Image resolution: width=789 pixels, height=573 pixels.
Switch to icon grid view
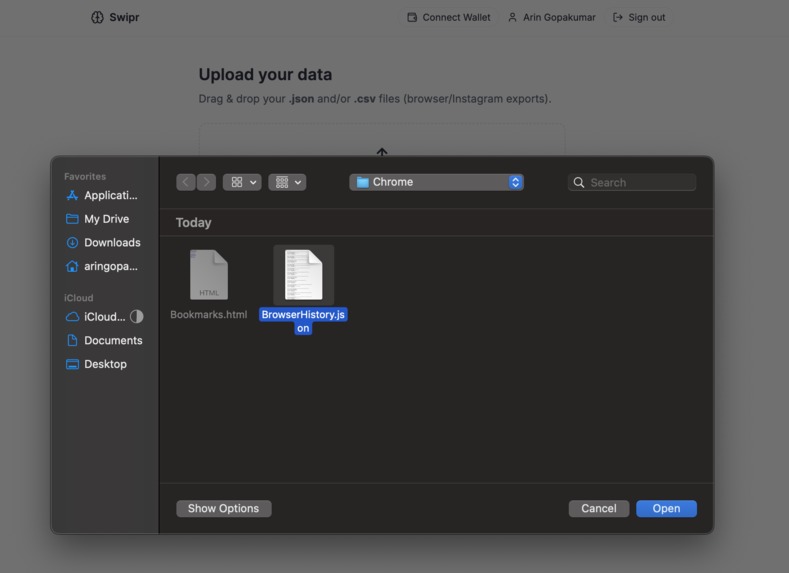pos(237,182)
